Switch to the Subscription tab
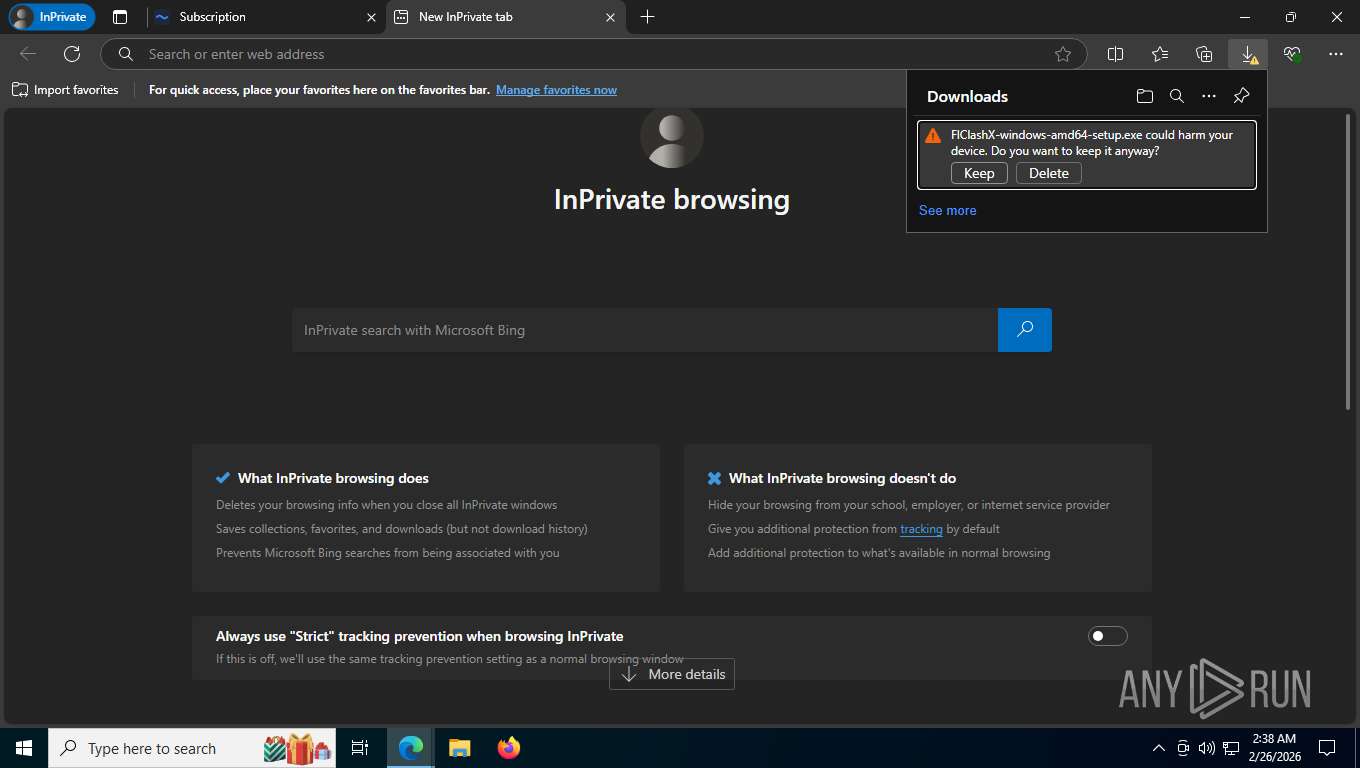The width and height of the screenshot is (1360, 768). [266, 17]
